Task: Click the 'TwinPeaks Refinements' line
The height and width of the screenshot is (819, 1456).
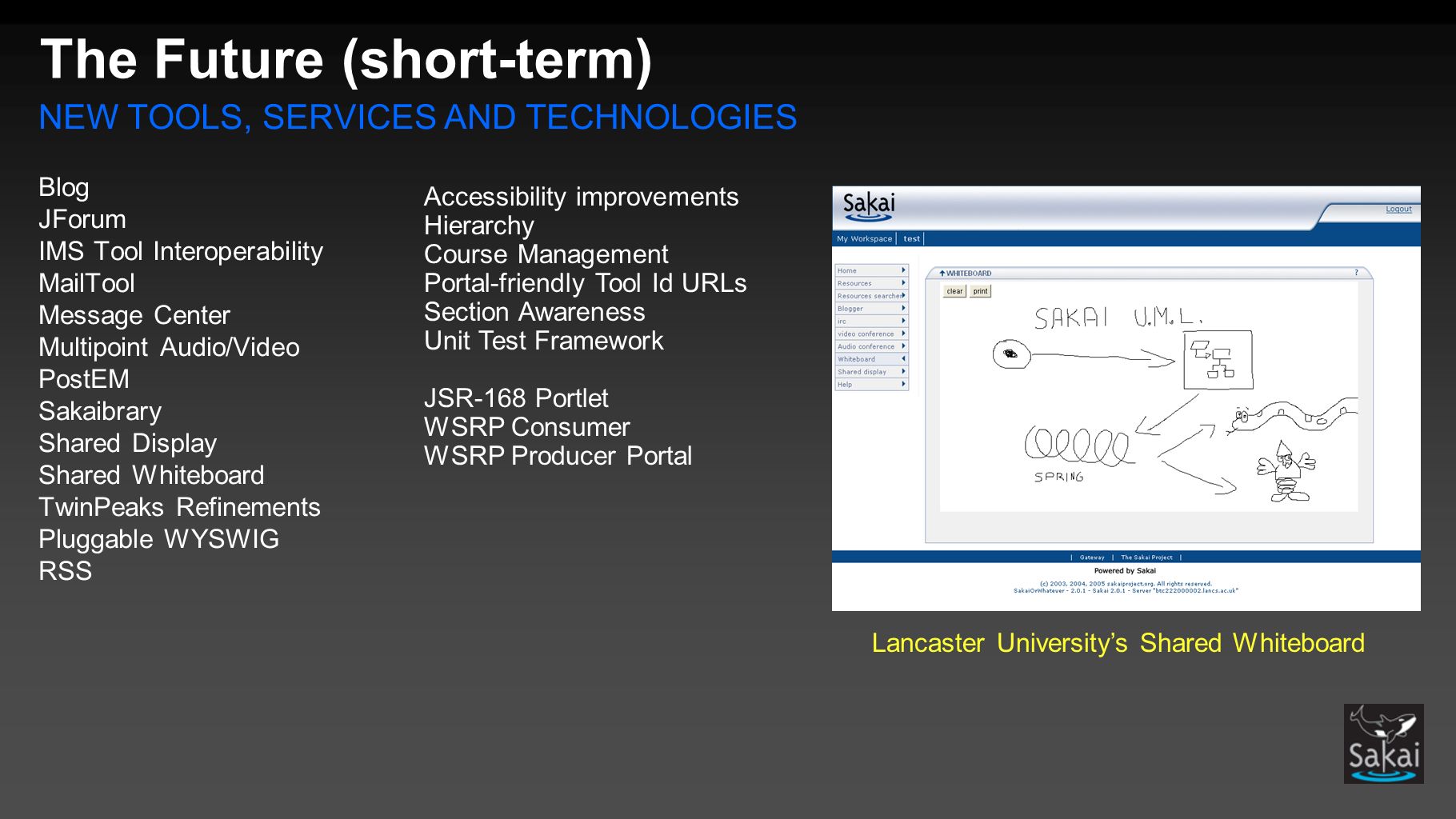Action: tap(179, 507)
